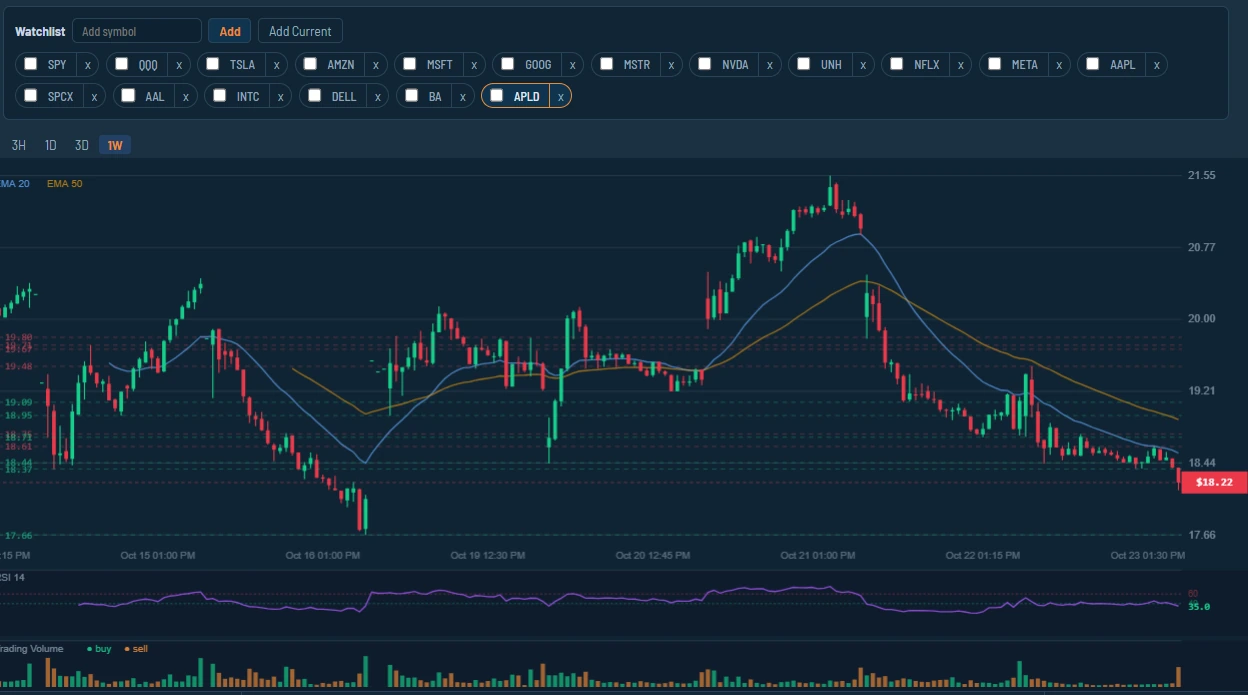Tick the TSLA watchlist checkbox

click(213, 64)
